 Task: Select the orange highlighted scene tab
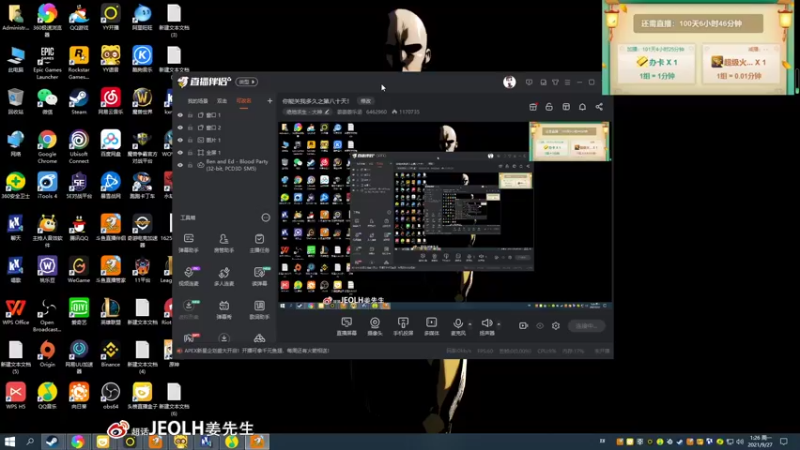244,101
